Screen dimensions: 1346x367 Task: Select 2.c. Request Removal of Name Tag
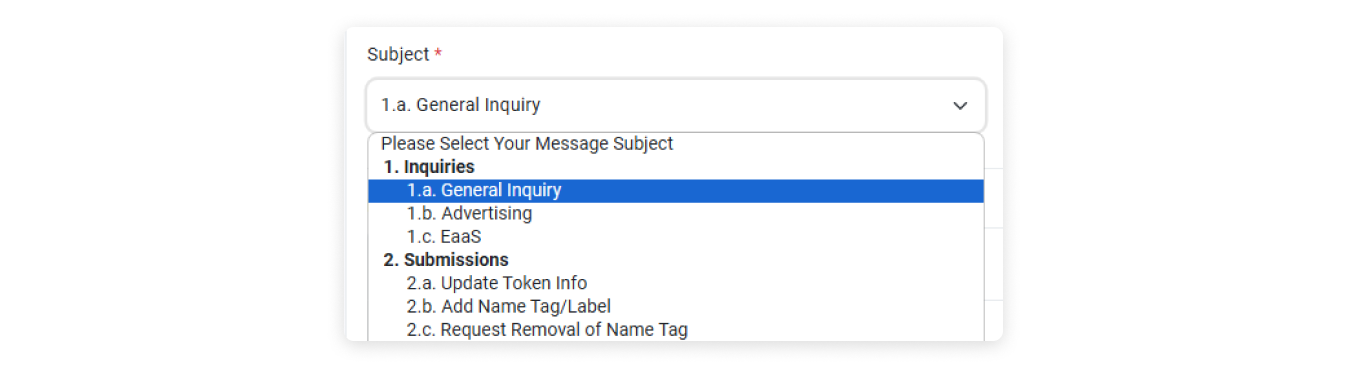pos(676,329)
